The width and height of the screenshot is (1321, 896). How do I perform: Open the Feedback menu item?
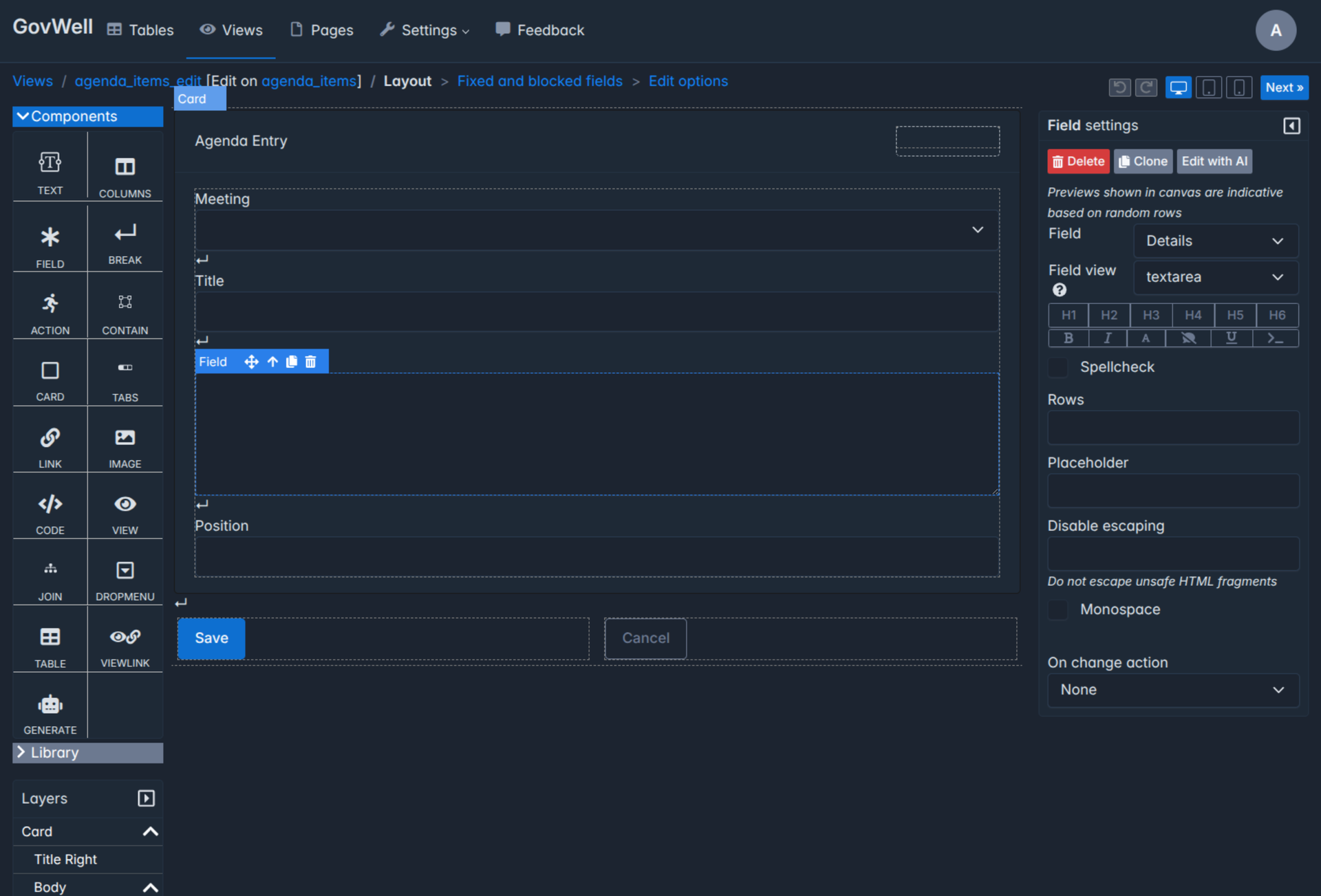[x=540, y=30]
